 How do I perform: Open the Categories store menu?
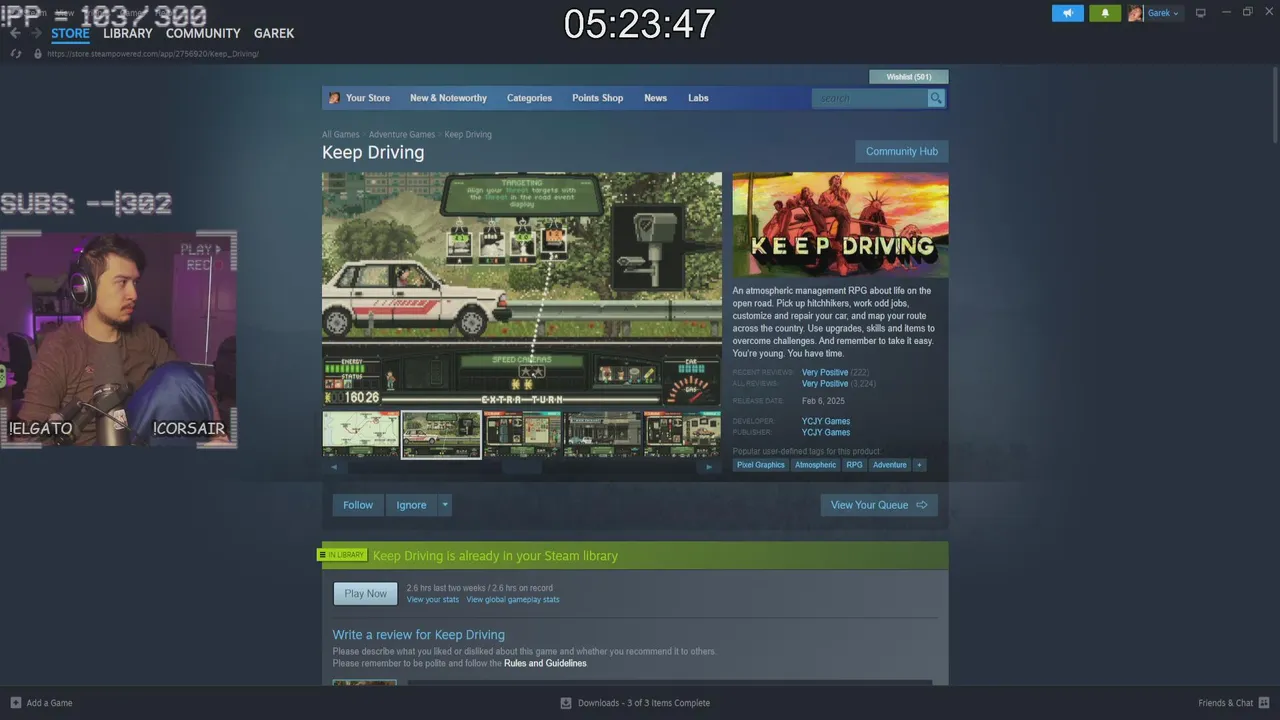click(x=529, y=98)
